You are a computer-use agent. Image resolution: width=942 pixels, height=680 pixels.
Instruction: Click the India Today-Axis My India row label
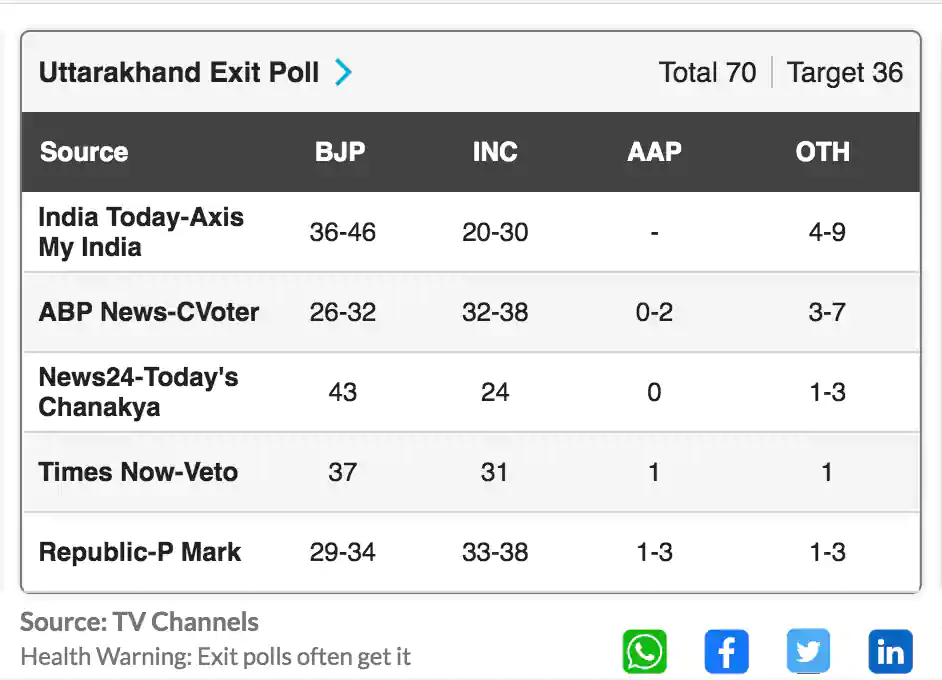coord(141,232)
